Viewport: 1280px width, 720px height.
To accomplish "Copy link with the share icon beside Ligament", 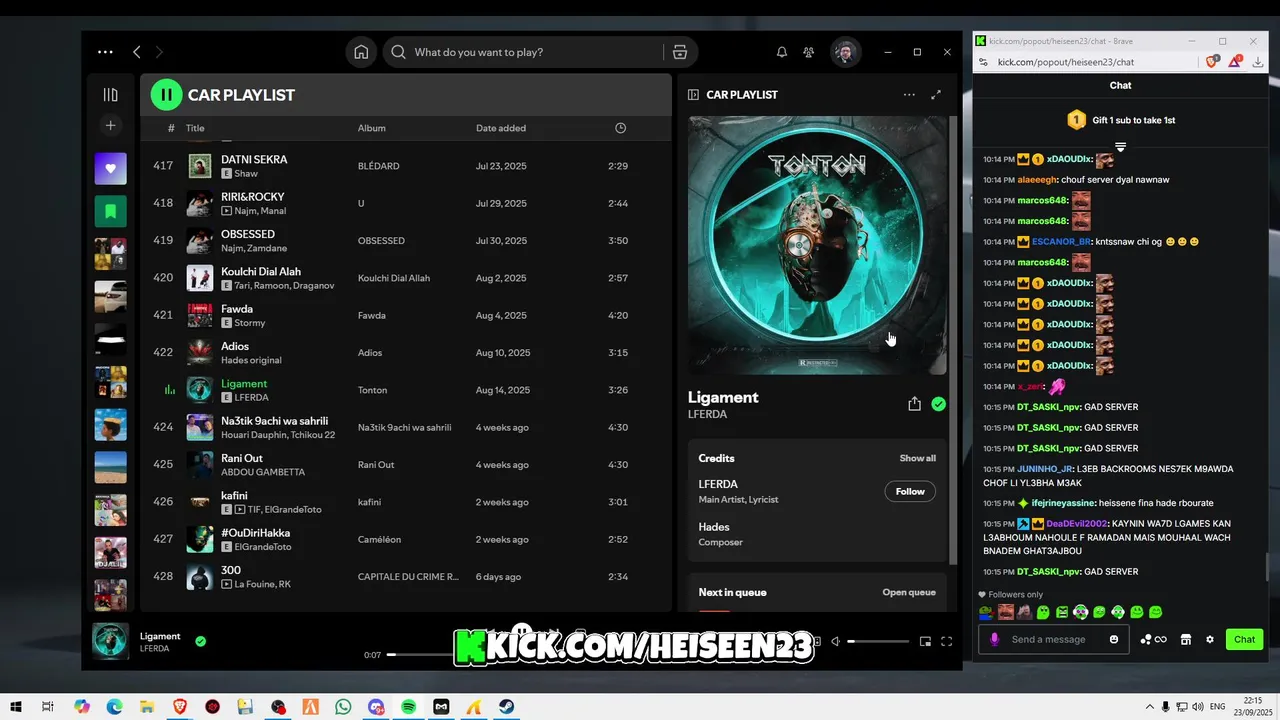I will (x=914, y=404).
